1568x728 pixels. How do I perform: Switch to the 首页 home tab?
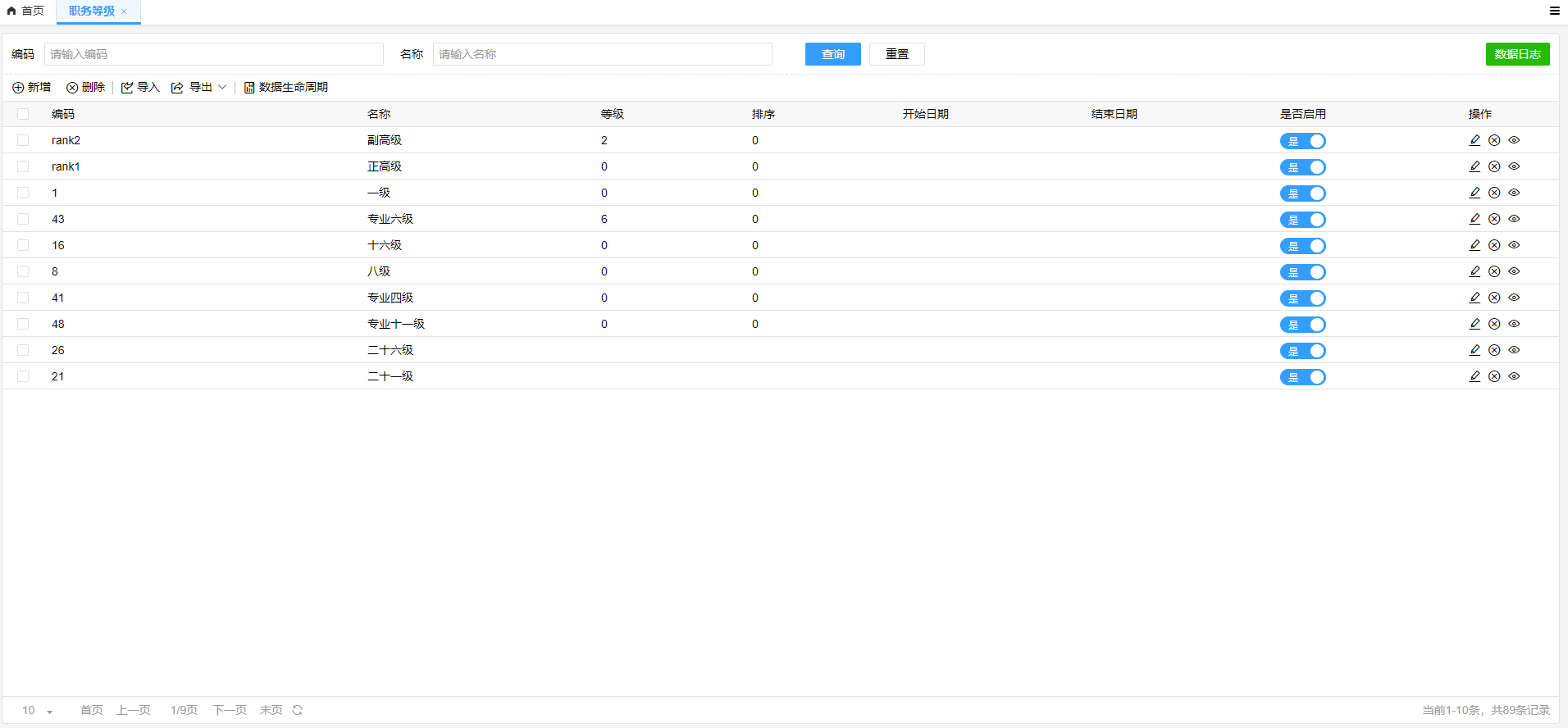point(26,11)
